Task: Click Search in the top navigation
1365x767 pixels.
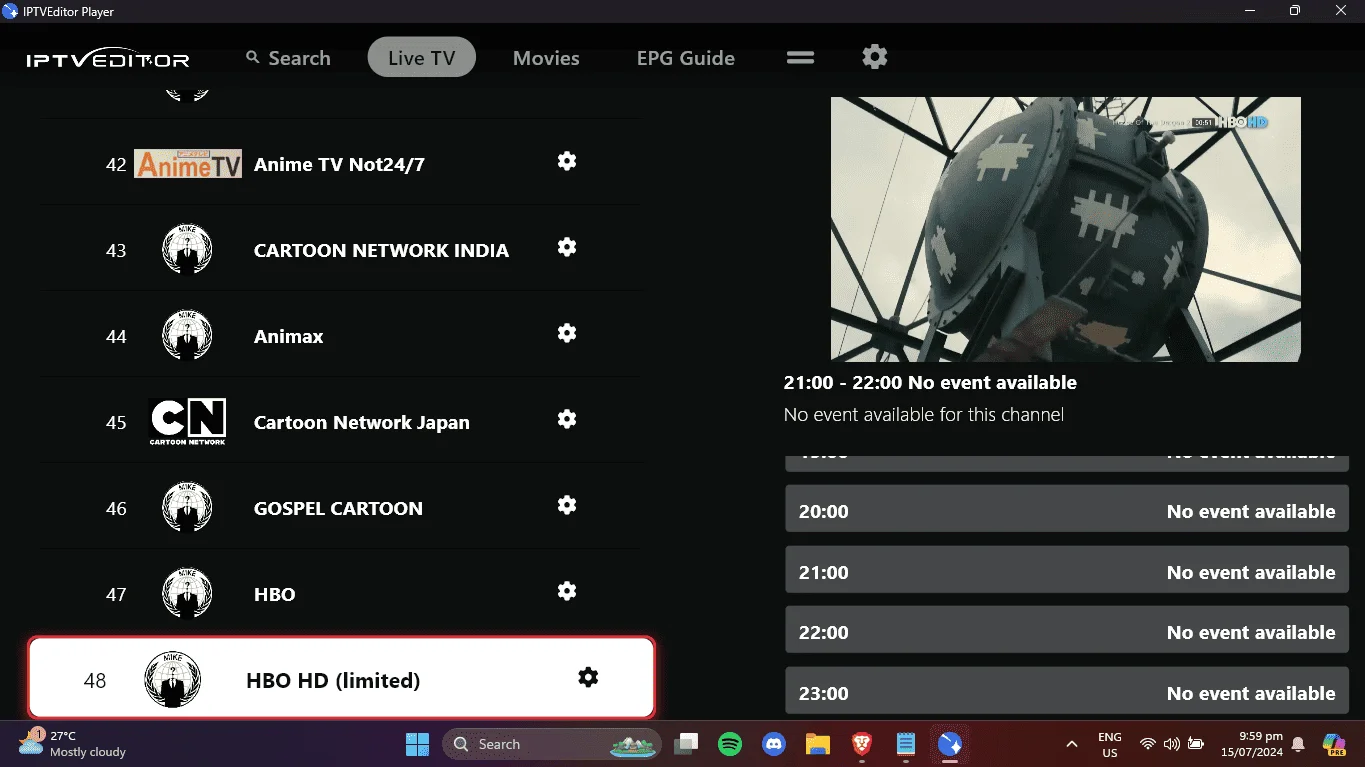Action: click(288, 58)
